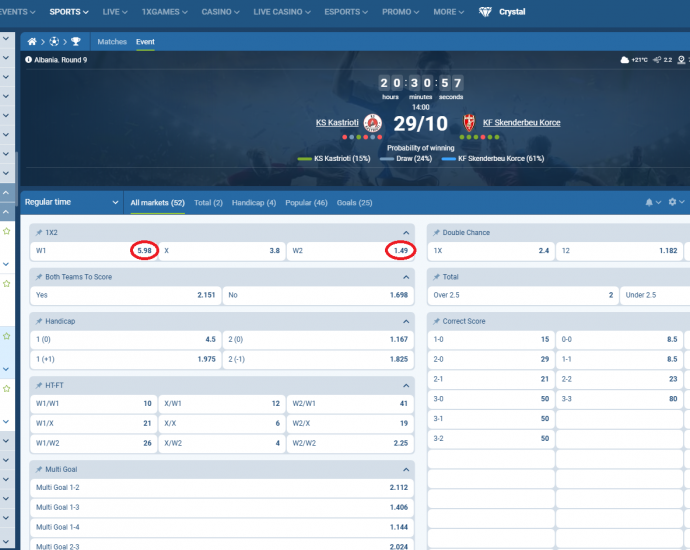Open KF Skenderbeu Korce team link
This screenshot has width=690, height=550.
tap(521, 123)
